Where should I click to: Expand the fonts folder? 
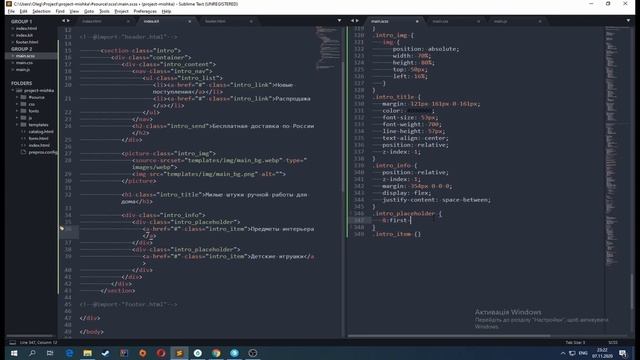coord(17,111)
